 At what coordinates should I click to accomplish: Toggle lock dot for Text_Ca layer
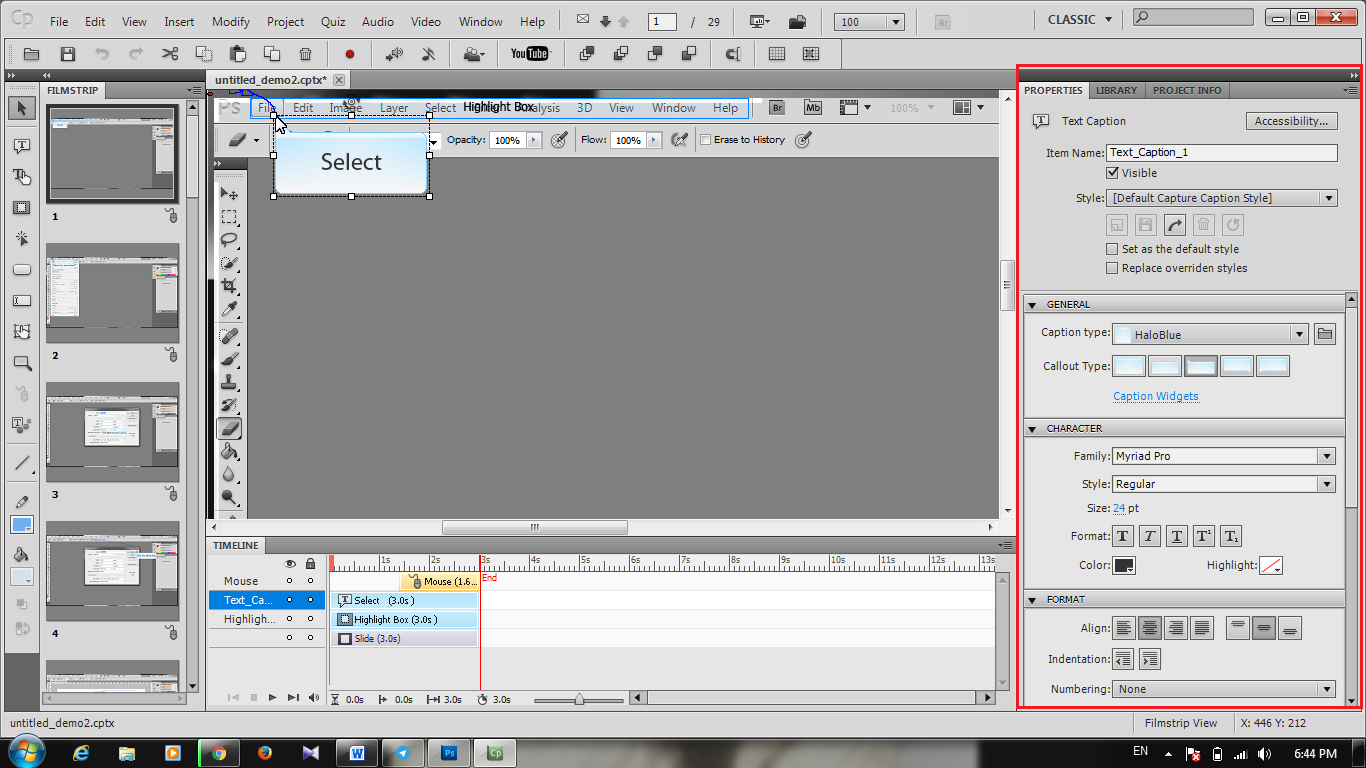pyautogui.click(x=310, y=600)
